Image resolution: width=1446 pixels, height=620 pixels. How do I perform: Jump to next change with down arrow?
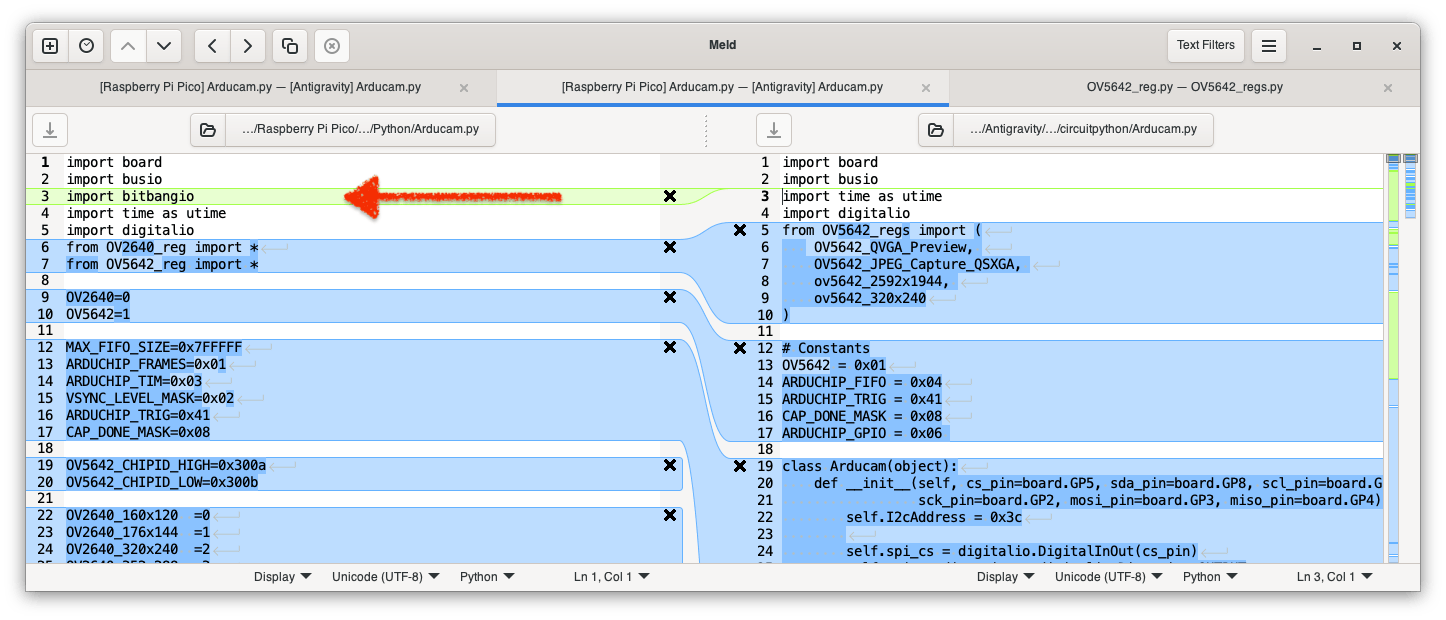click(x=164, y=46)
